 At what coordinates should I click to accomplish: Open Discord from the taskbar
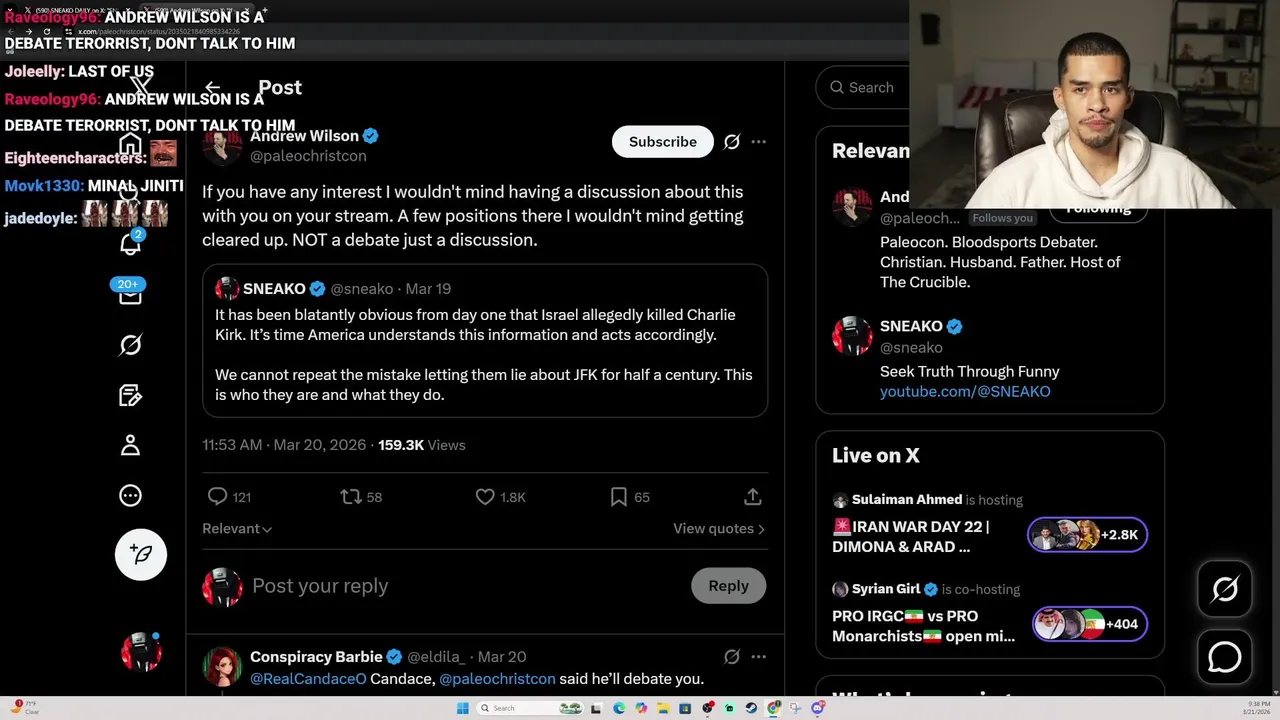817,708
